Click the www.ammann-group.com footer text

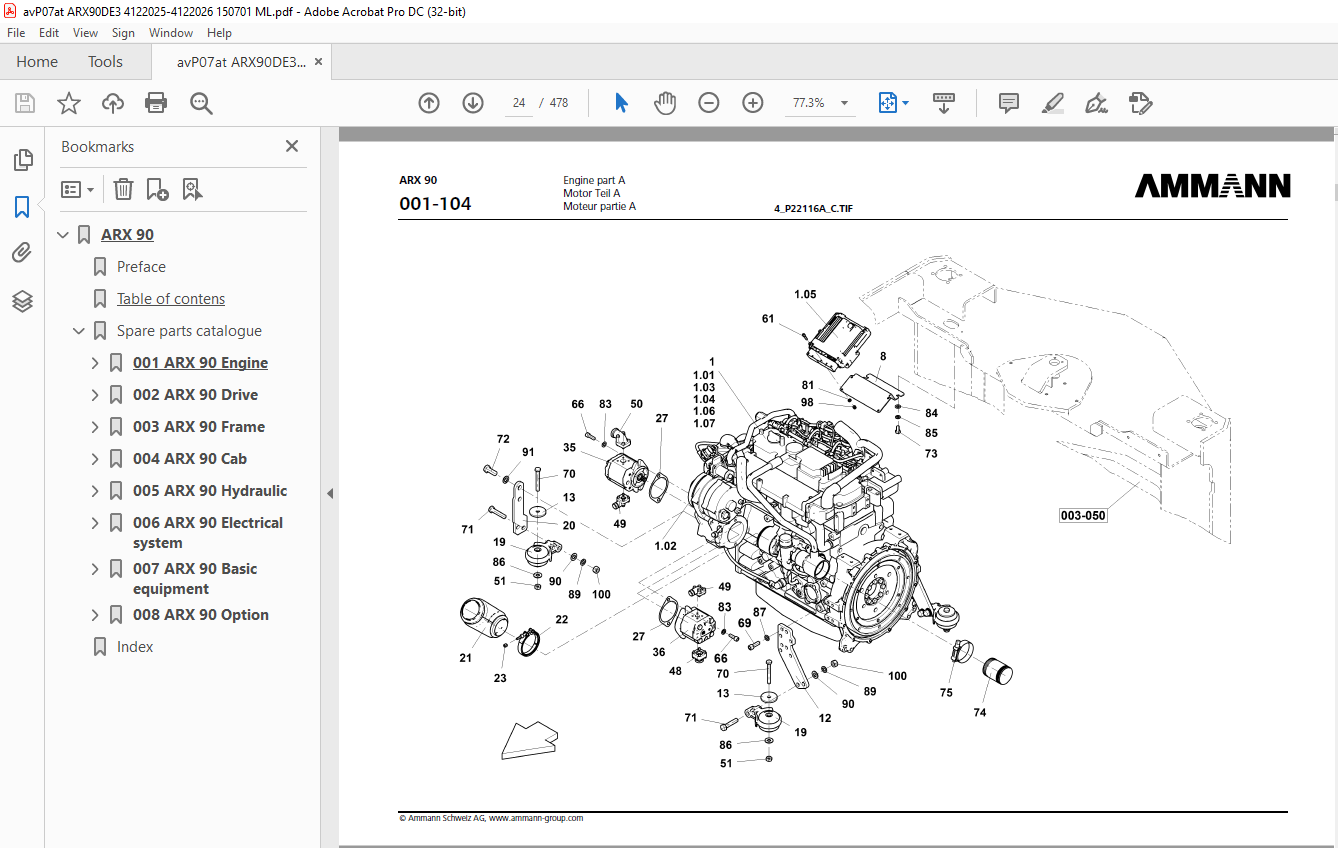pos(535,818)
